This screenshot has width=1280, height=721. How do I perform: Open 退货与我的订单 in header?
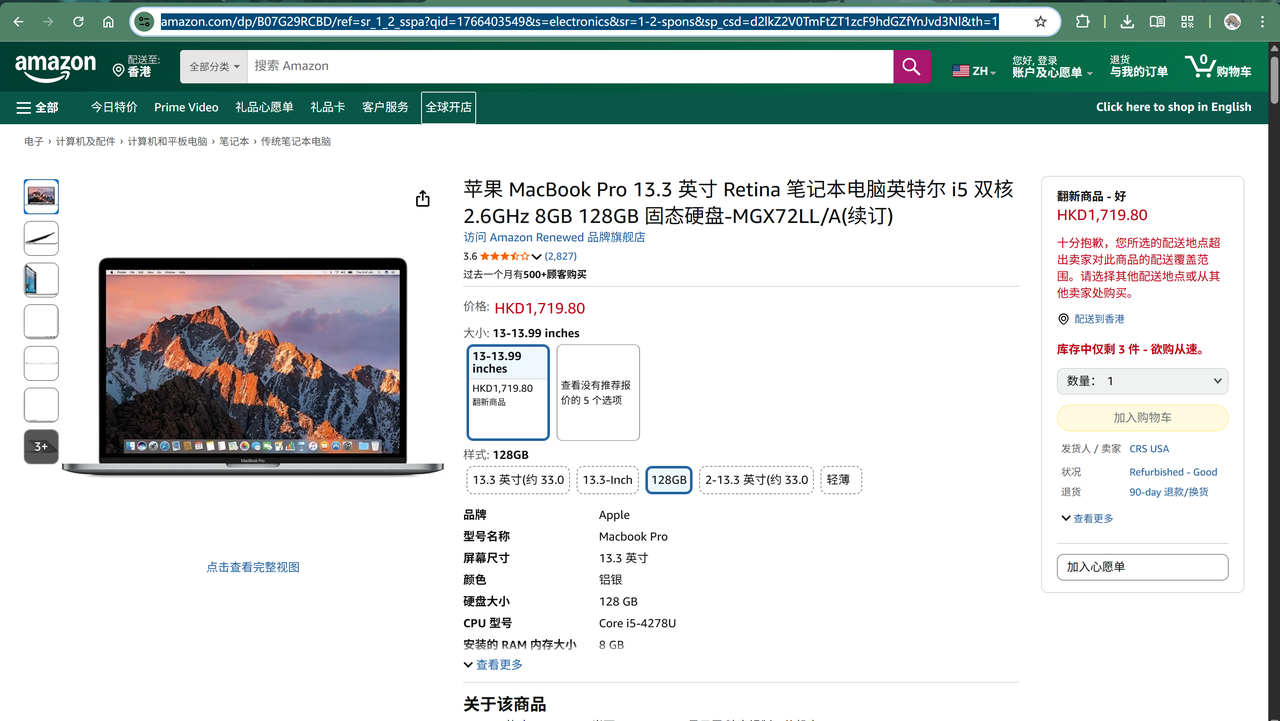click(1138, 67)
